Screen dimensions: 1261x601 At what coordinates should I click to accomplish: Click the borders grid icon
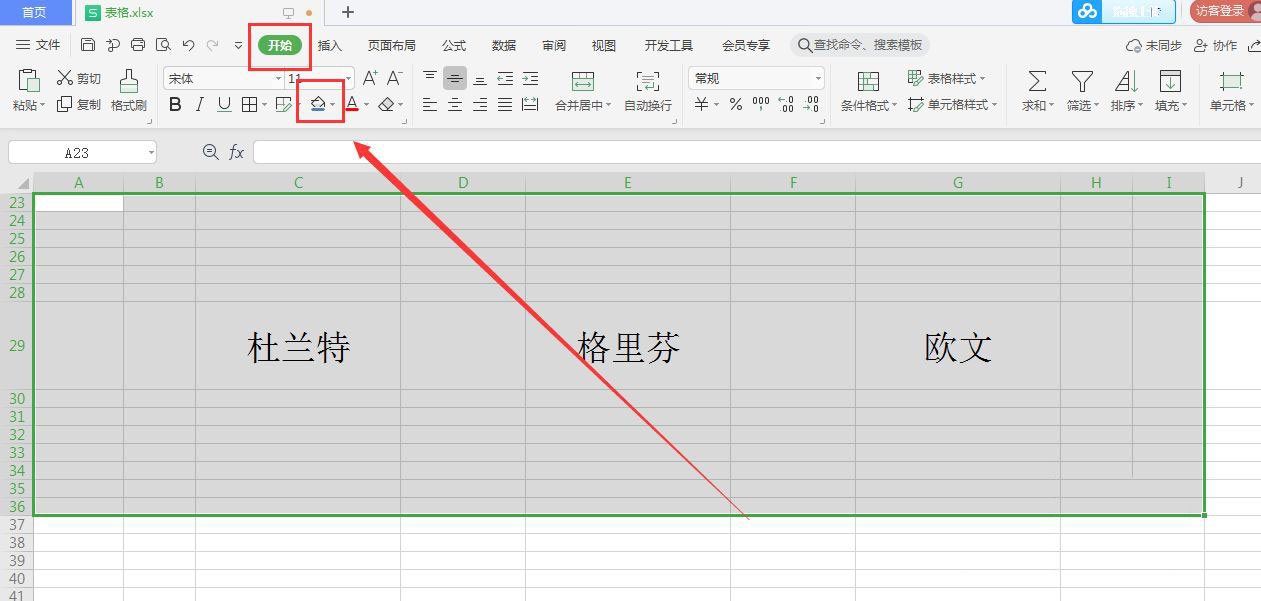[x=249, y=104]
